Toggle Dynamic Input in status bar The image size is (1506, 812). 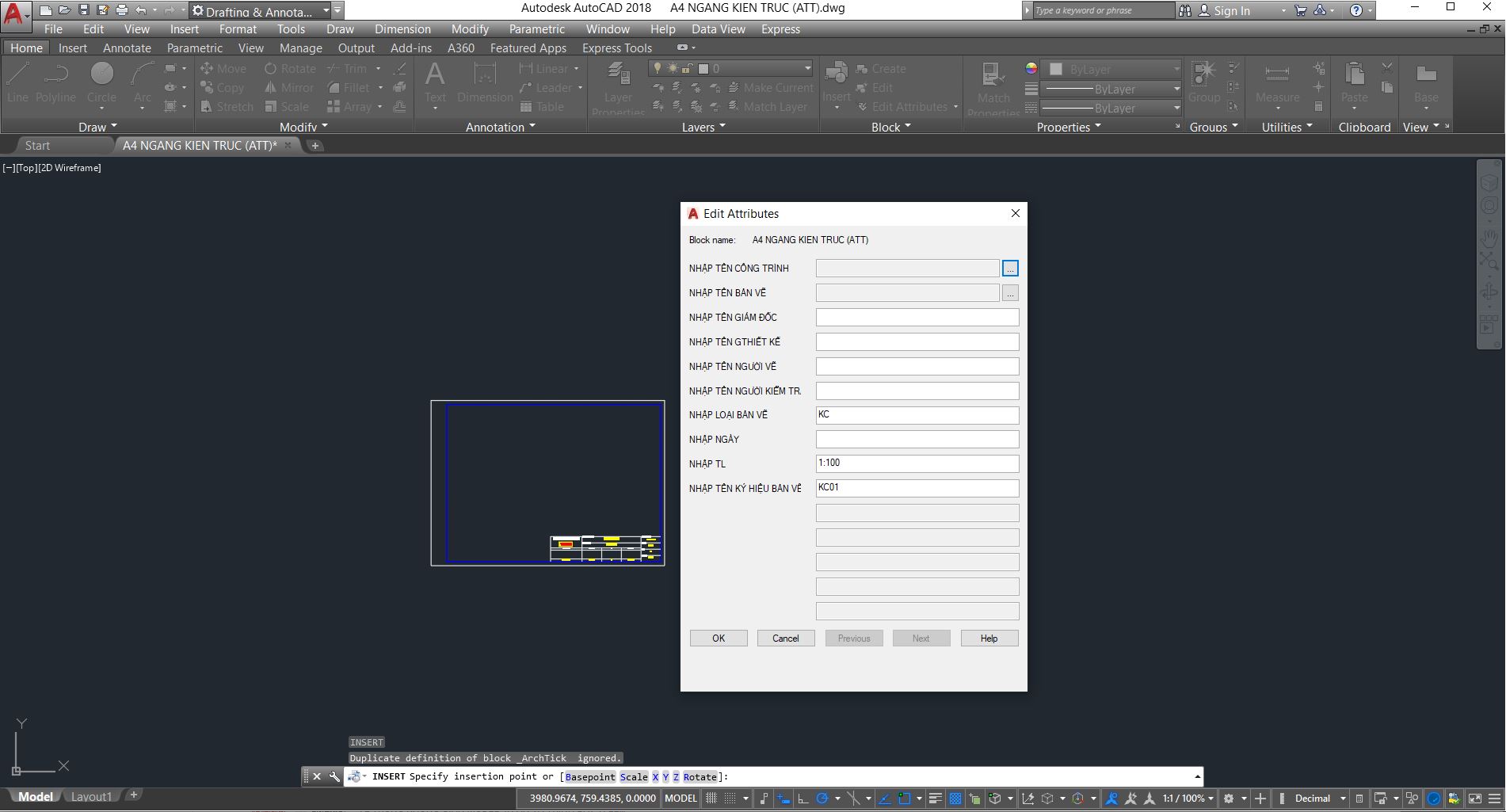[x=783, y=799]
